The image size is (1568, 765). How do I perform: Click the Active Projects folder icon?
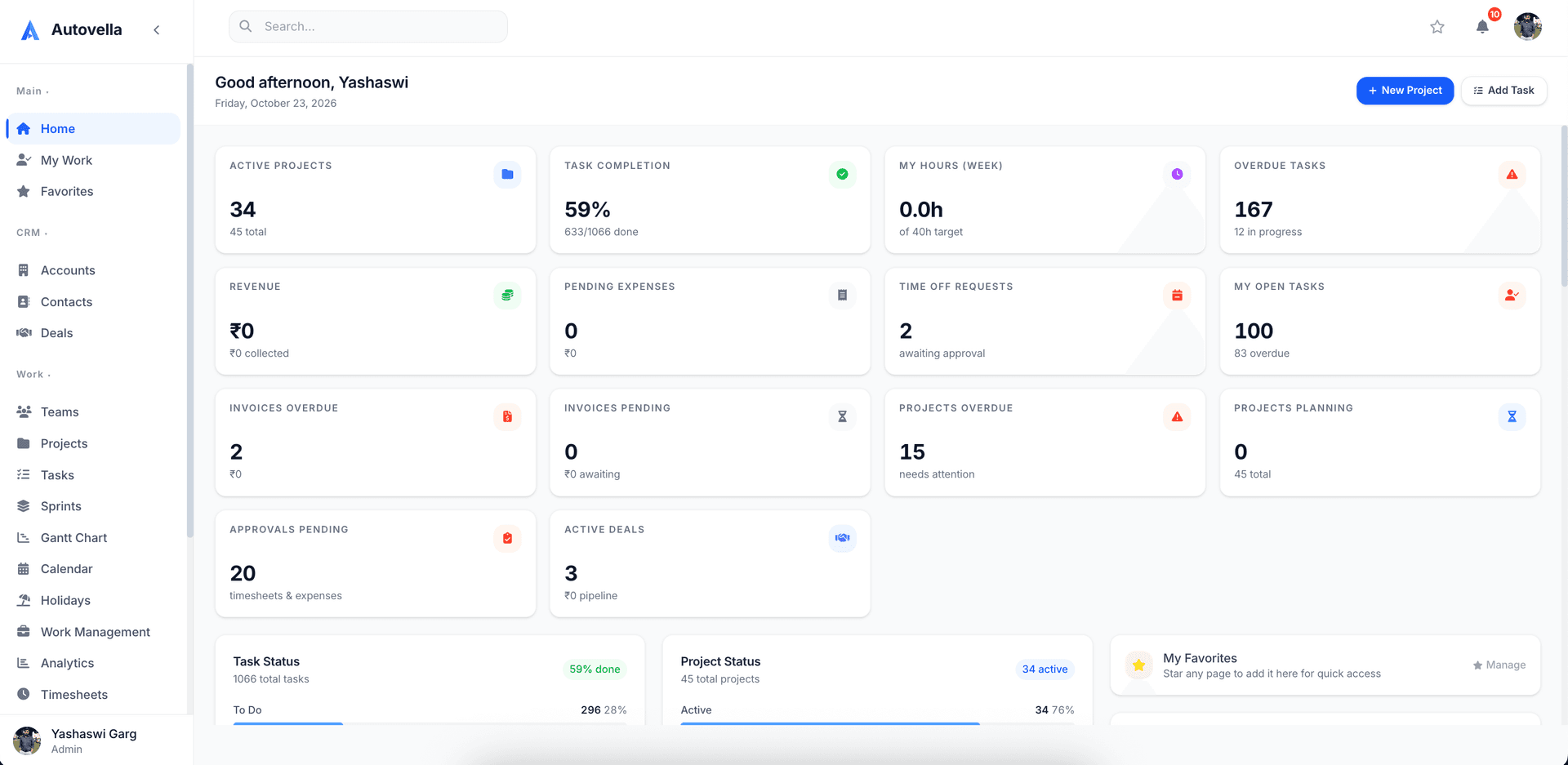click(507, 174)
